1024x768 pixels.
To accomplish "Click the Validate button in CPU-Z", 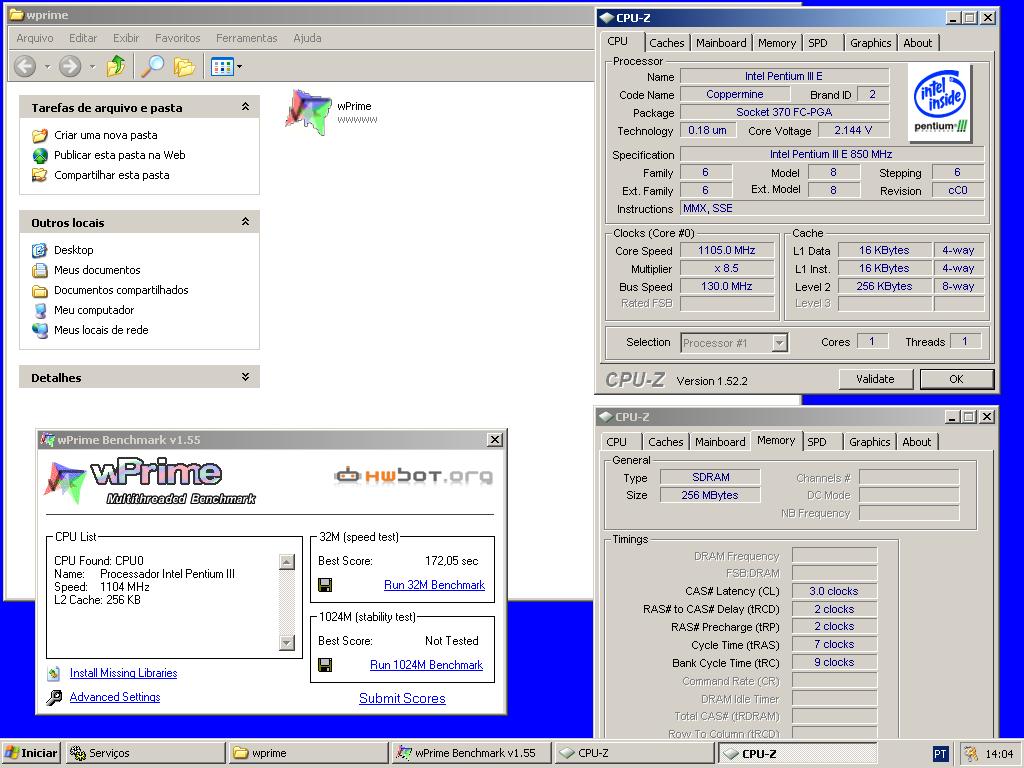I will pyautogui.click(x=875, y=379).
